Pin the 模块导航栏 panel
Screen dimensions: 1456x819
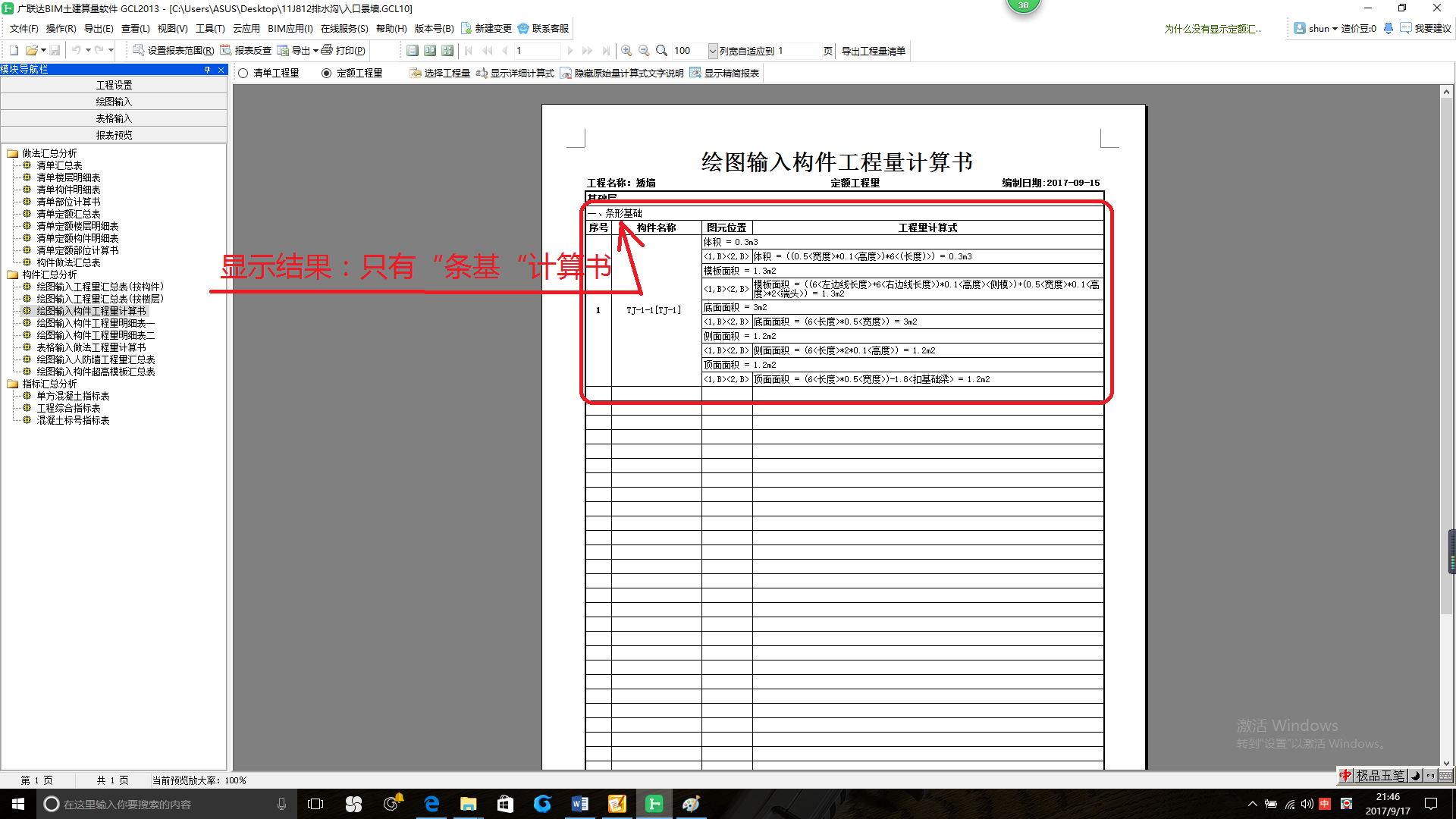[x=207, y=69]
